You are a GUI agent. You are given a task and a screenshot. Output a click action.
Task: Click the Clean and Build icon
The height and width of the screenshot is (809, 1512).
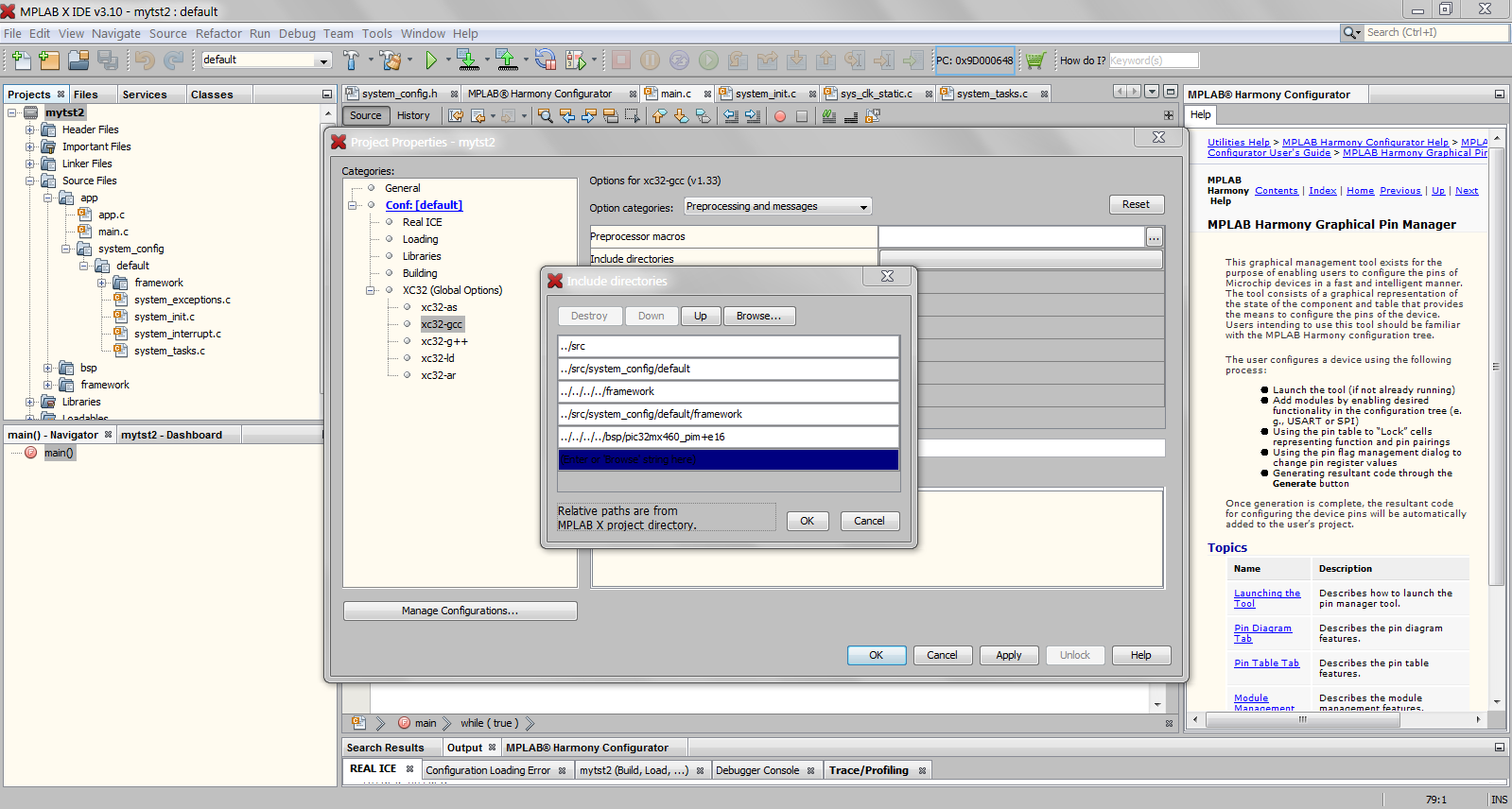click(x=391, y=60)
